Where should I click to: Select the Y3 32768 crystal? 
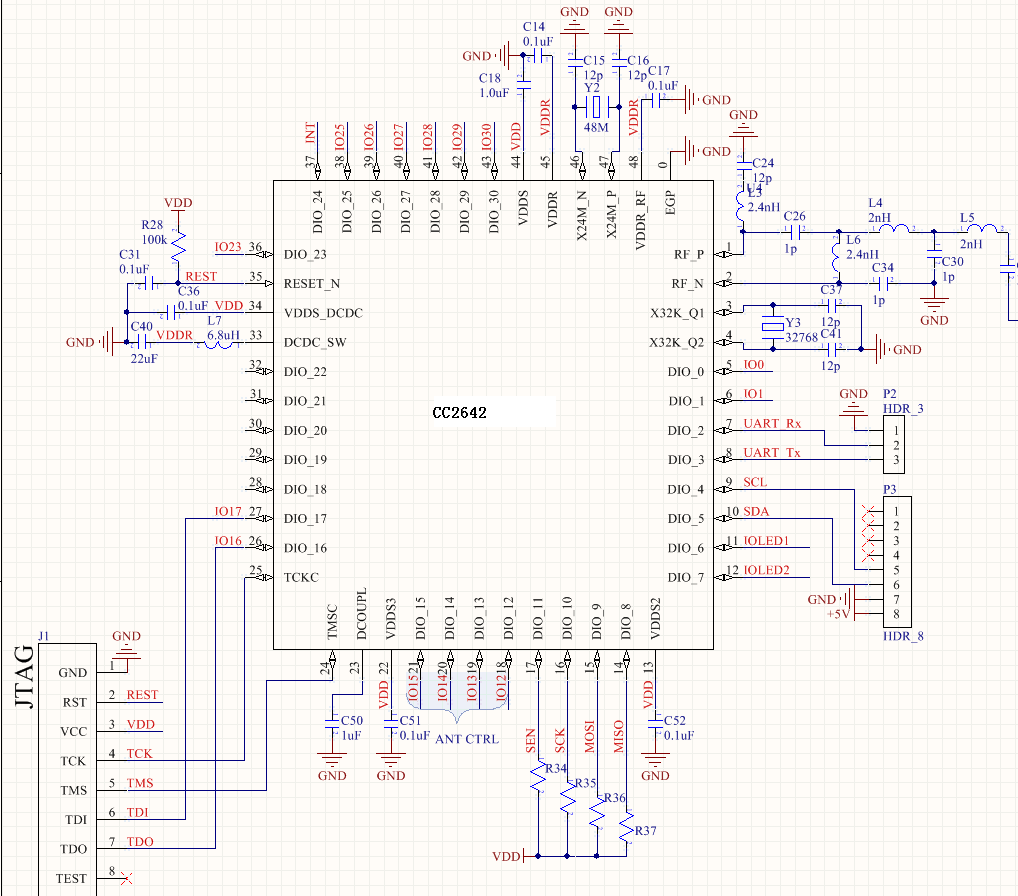tap(773, 327)
